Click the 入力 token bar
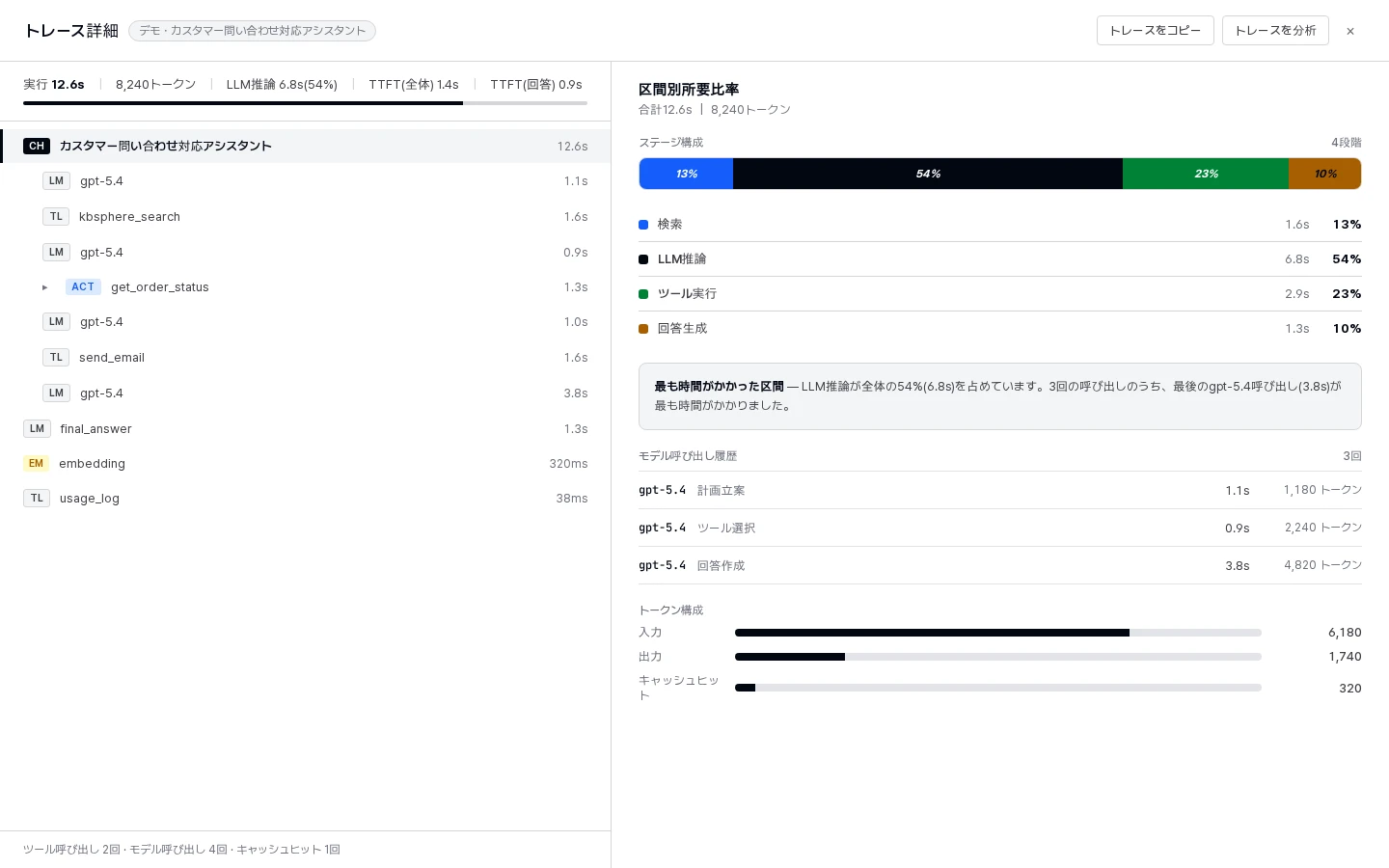The height and width of the screenshot is (868, 1389). [998, 633]
